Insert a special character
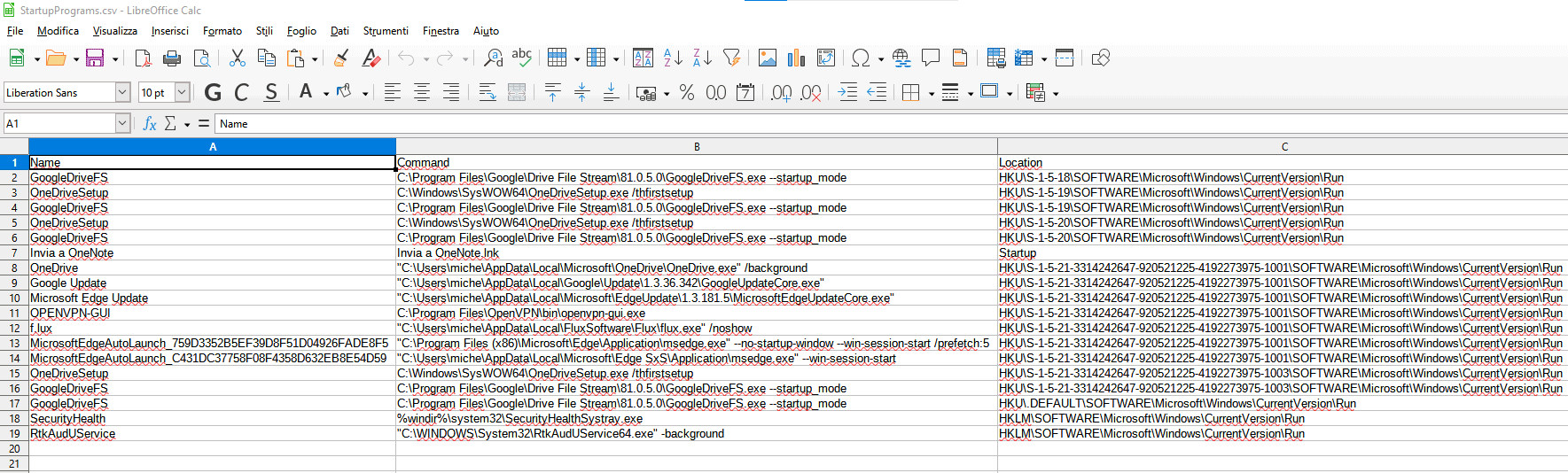Image resolution: width=1568 pixels, height=473 pixels. [x=860, y=58]
